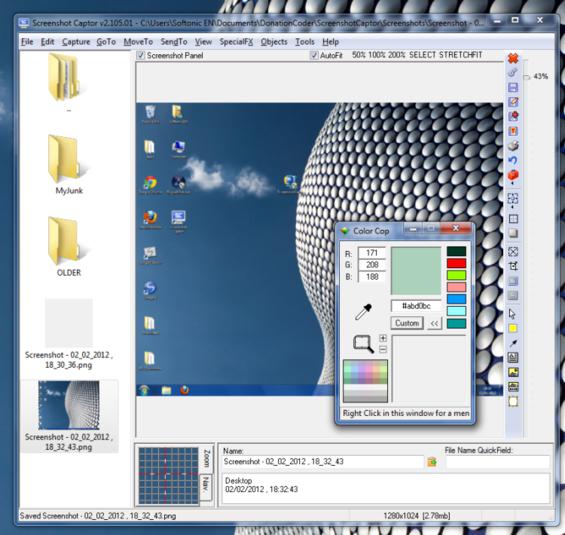
Task: Open the SpecialFX menu
Action: click(236, 42)
